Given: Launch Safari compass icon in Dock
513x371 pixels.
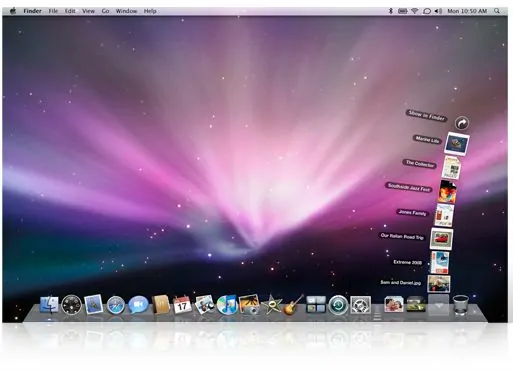Looking at the screenshot, I should (116, 305).
